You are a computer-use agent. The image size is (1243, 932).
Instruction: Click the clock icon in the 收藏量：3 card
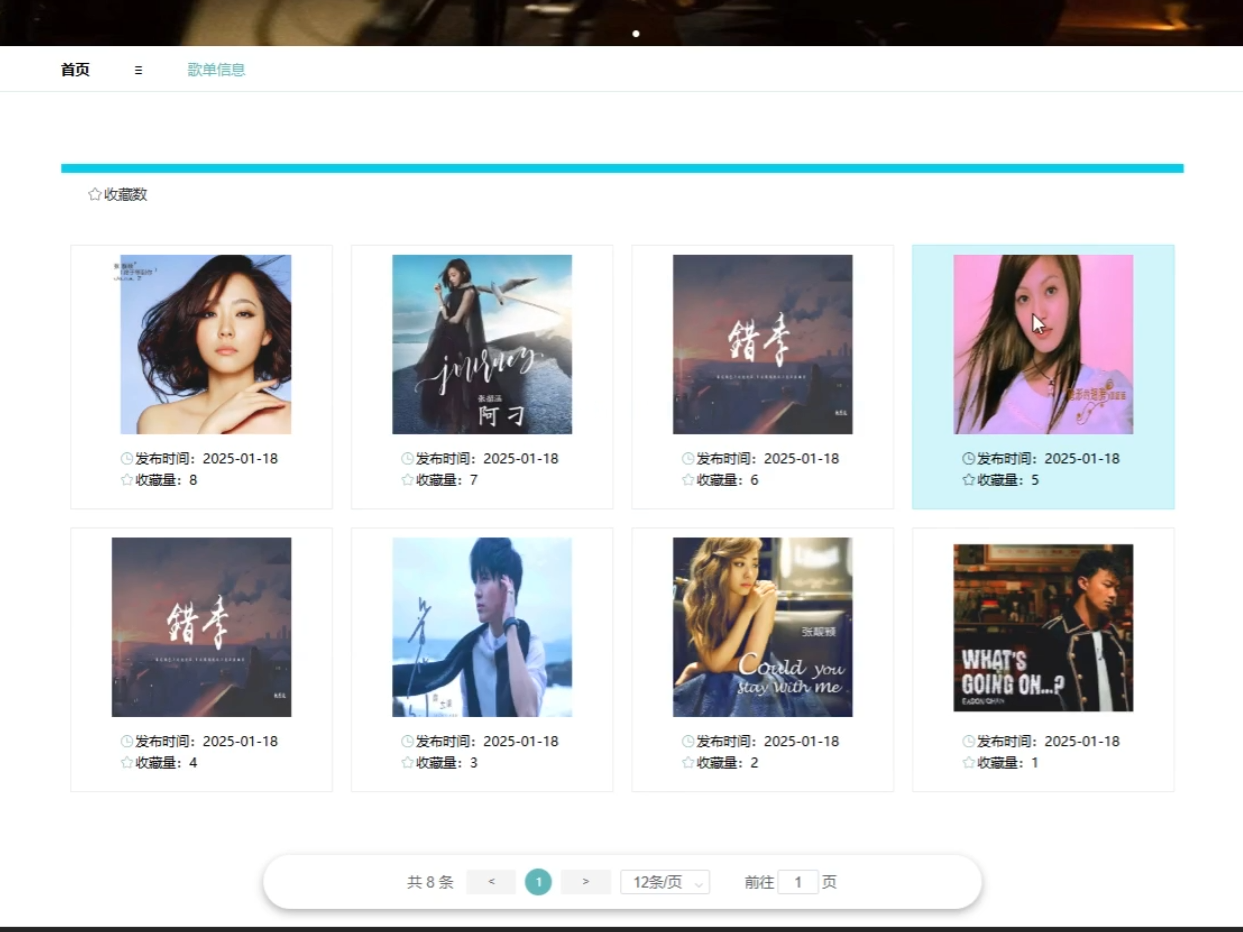[x=407, y=742]
